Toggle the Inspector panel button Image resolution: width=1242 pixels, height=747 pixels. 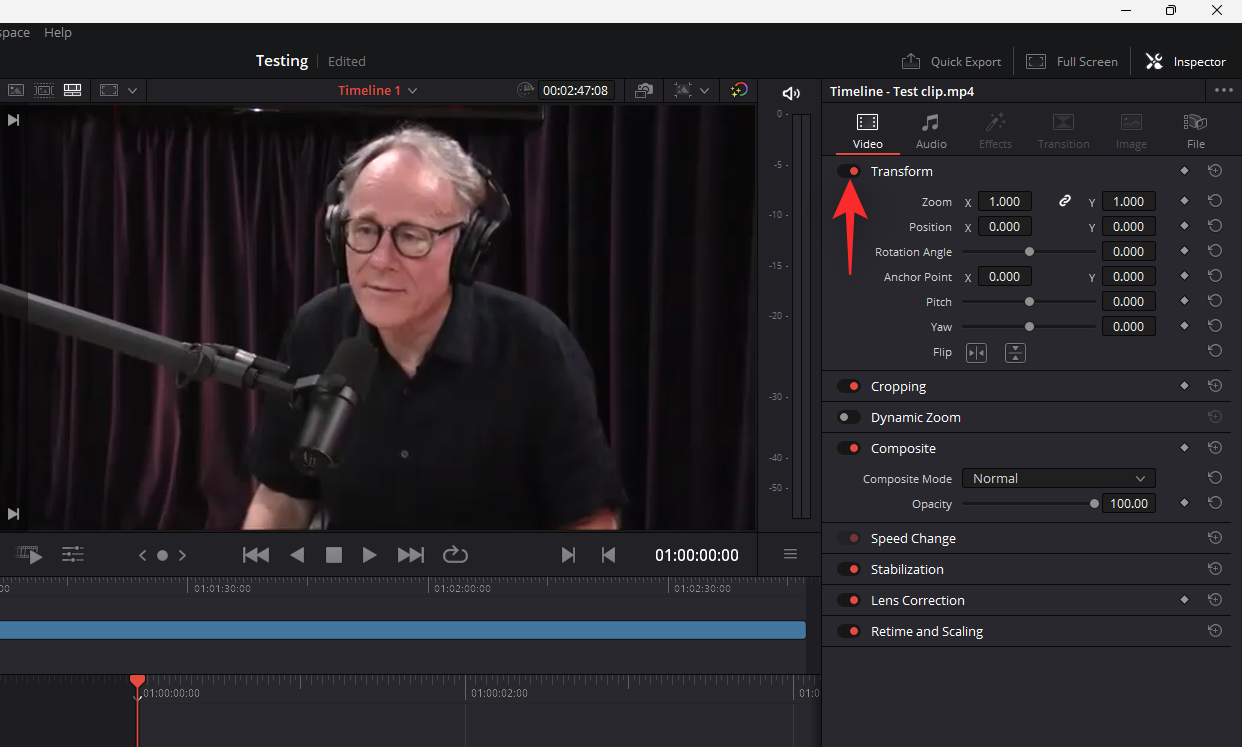coord(1186,61)
